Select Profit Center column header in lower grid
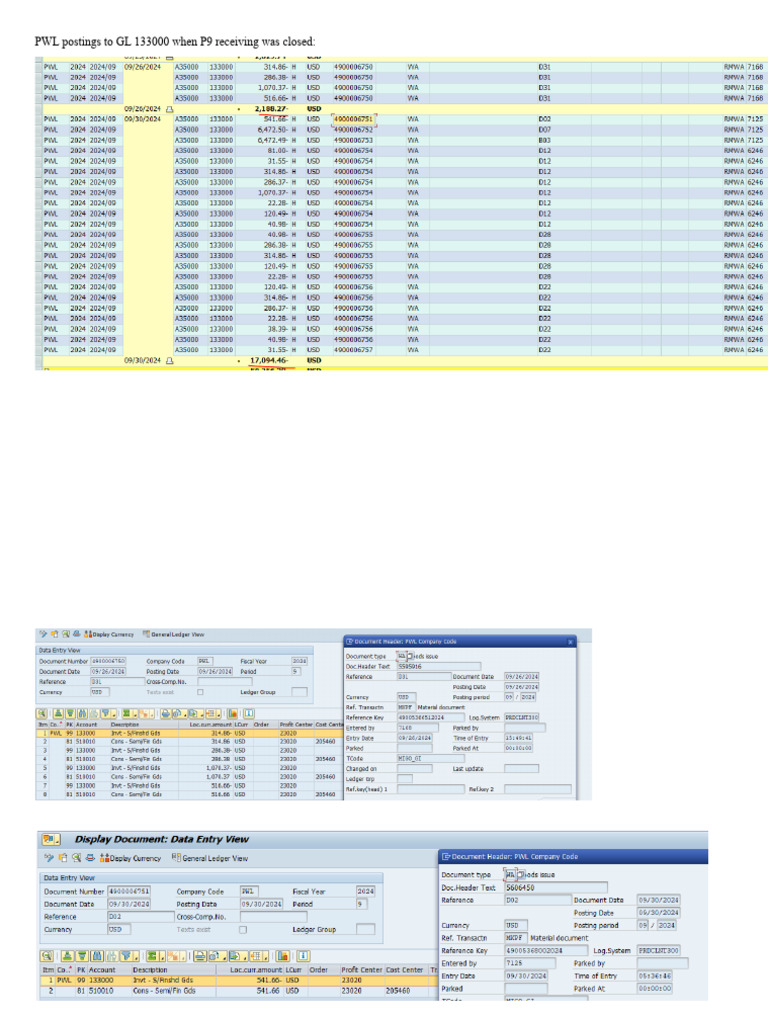 point(360,970)
